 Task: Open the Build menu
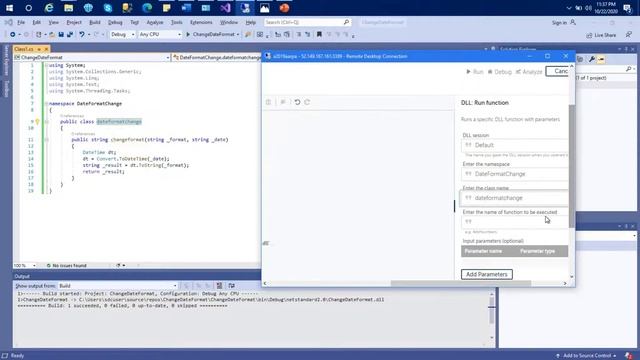click(95, 22)
